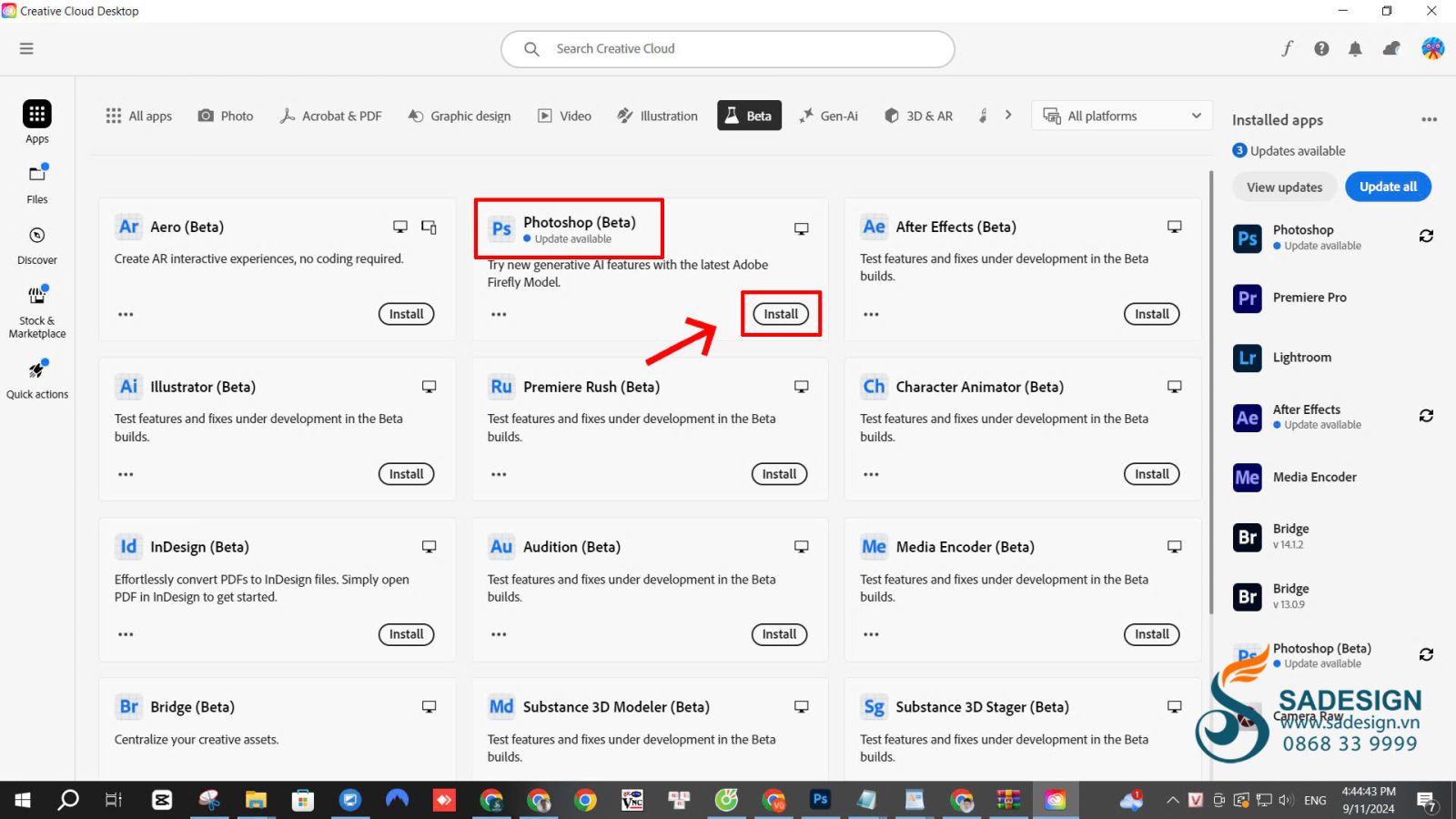Click the update refresh icon for Photoshop (Beta) installed
Image resolution: width=1456 pixels, height=819 pixels.
point(1426,654)
